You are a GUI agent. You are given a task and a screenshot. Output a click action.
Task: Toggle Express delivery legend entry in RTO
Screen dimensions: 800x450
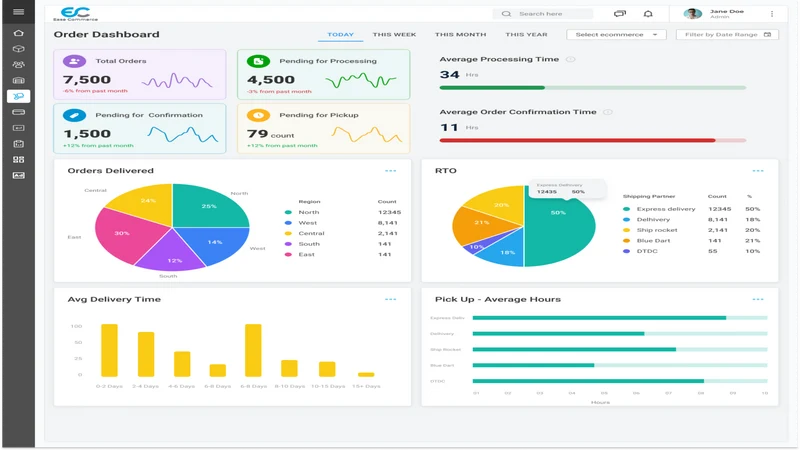pos(660,209)
